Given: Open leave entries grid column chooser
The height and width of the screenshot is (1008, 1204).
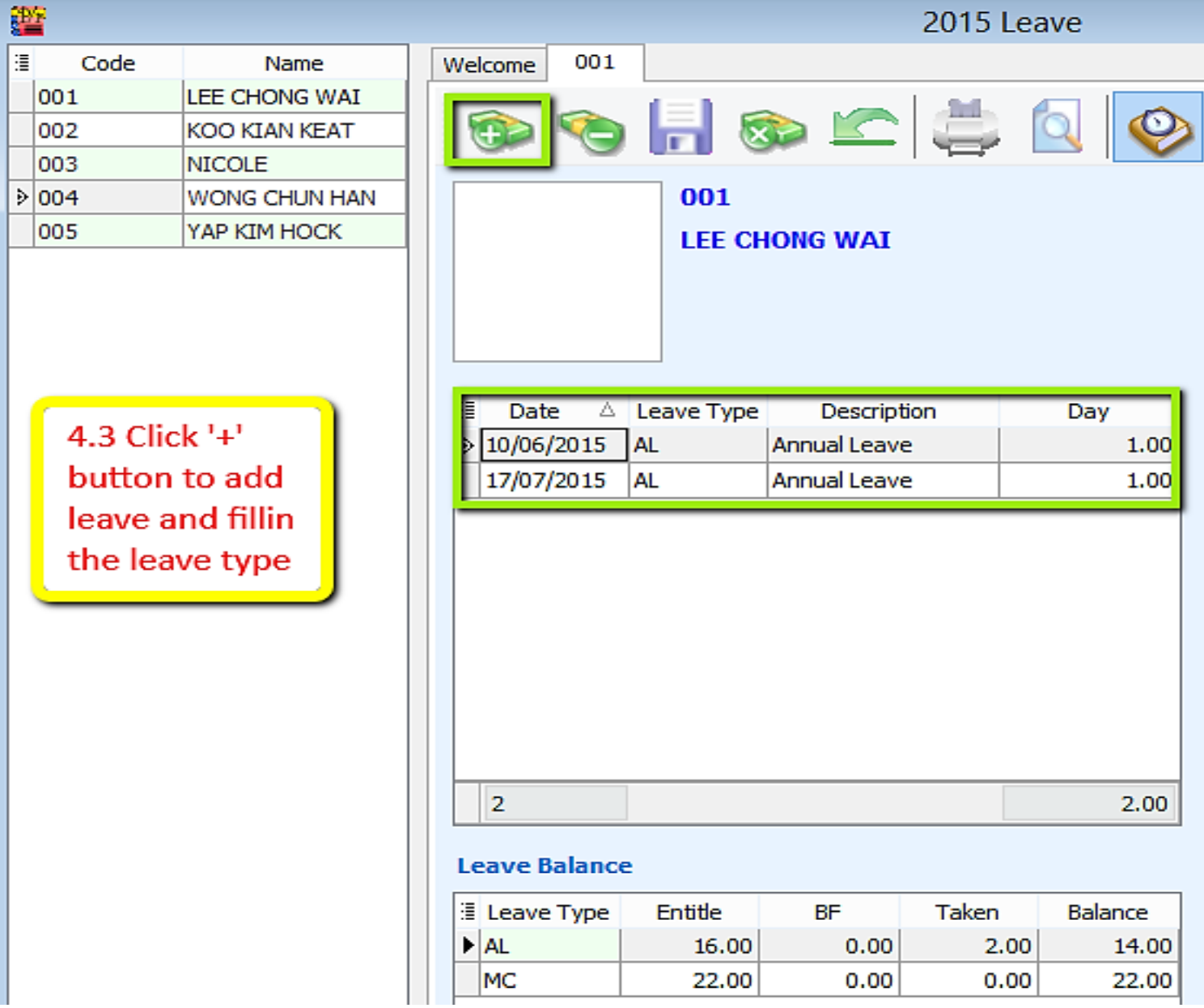Looking at the screenshot, I should click(x=468, y=410).
